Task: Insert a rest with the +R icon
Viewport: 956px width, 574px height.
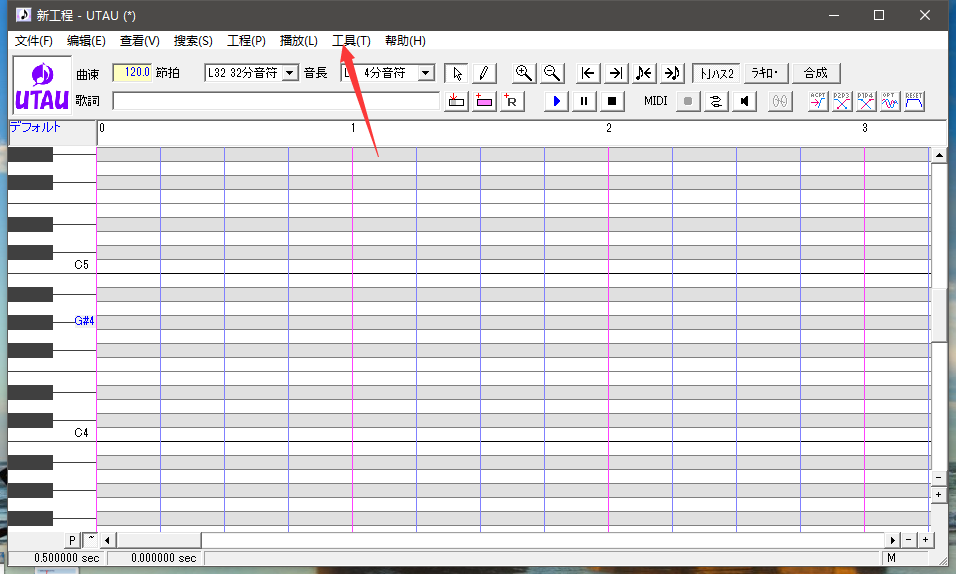Action: click(512, 101)
